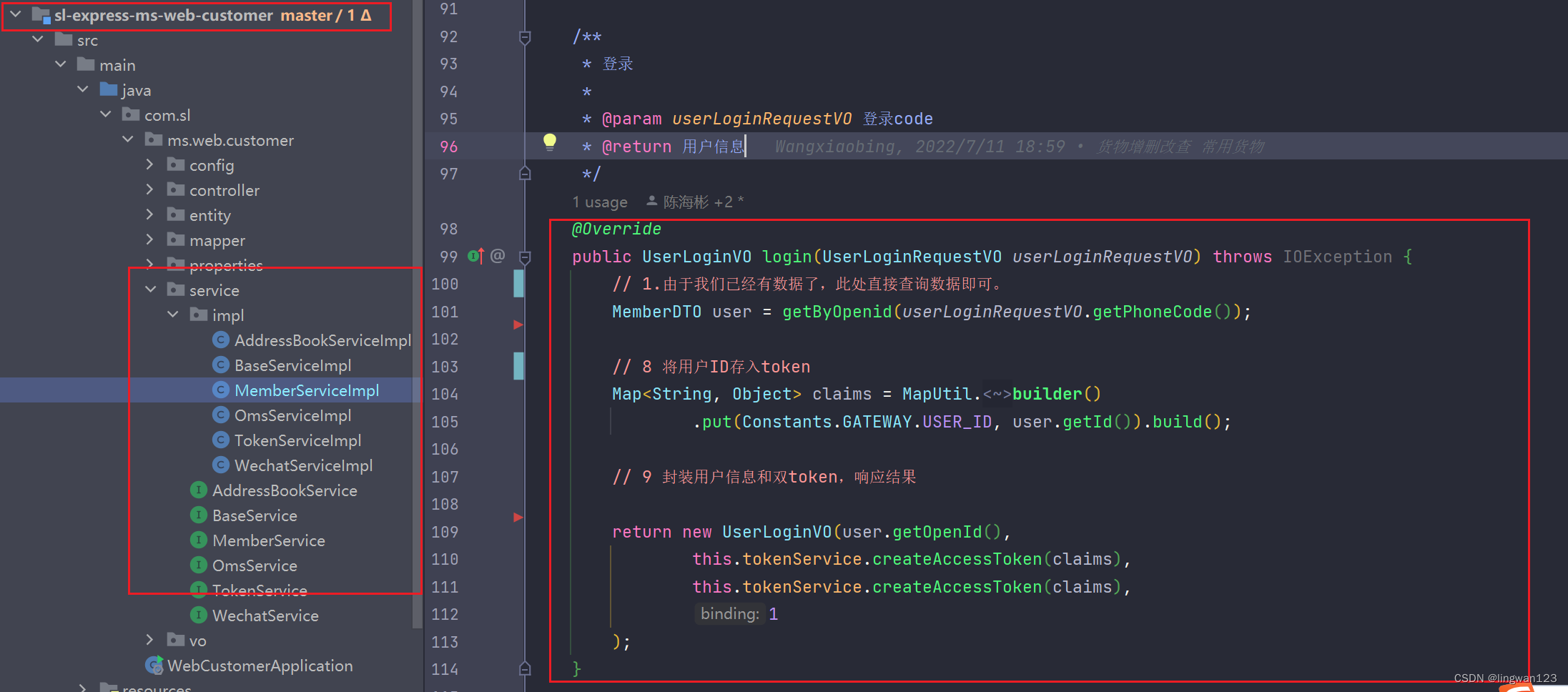Click the config folder icon

(x=175, y=164)
